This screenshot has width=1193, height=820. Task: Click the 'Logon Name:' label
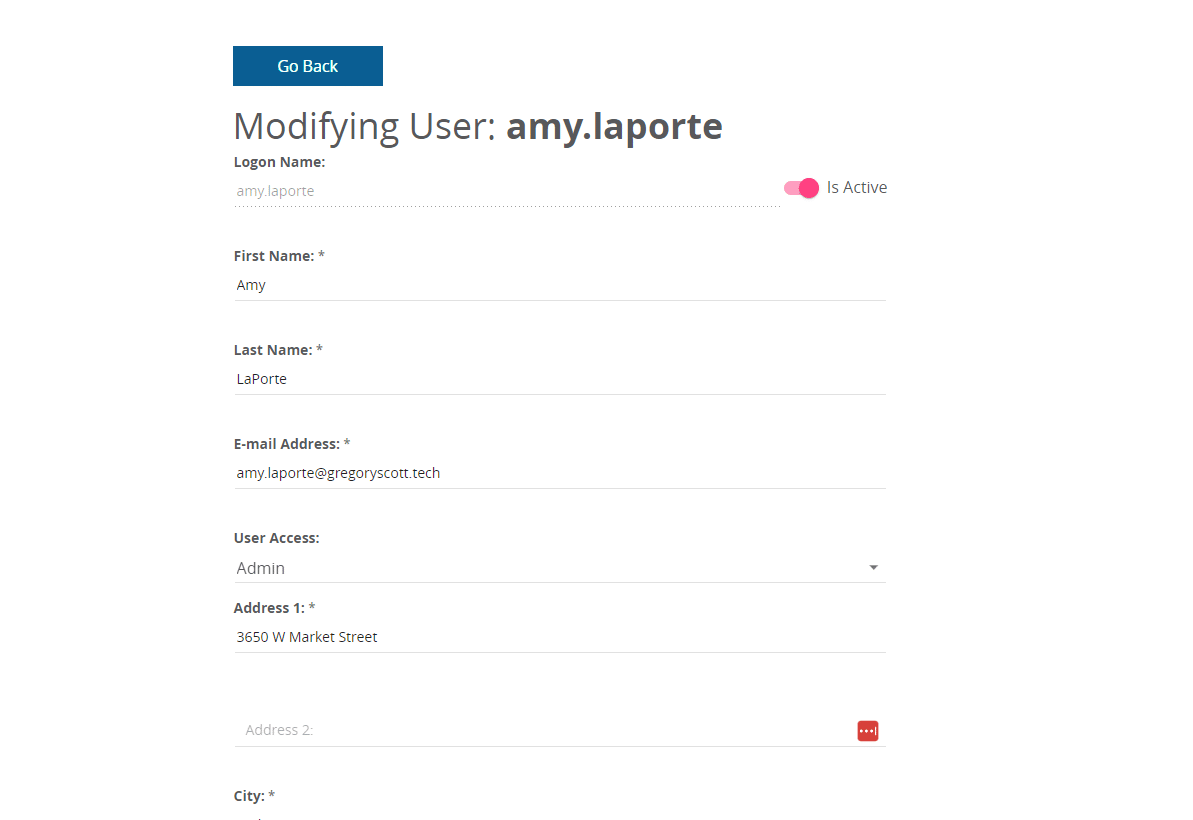click(279, 162)
